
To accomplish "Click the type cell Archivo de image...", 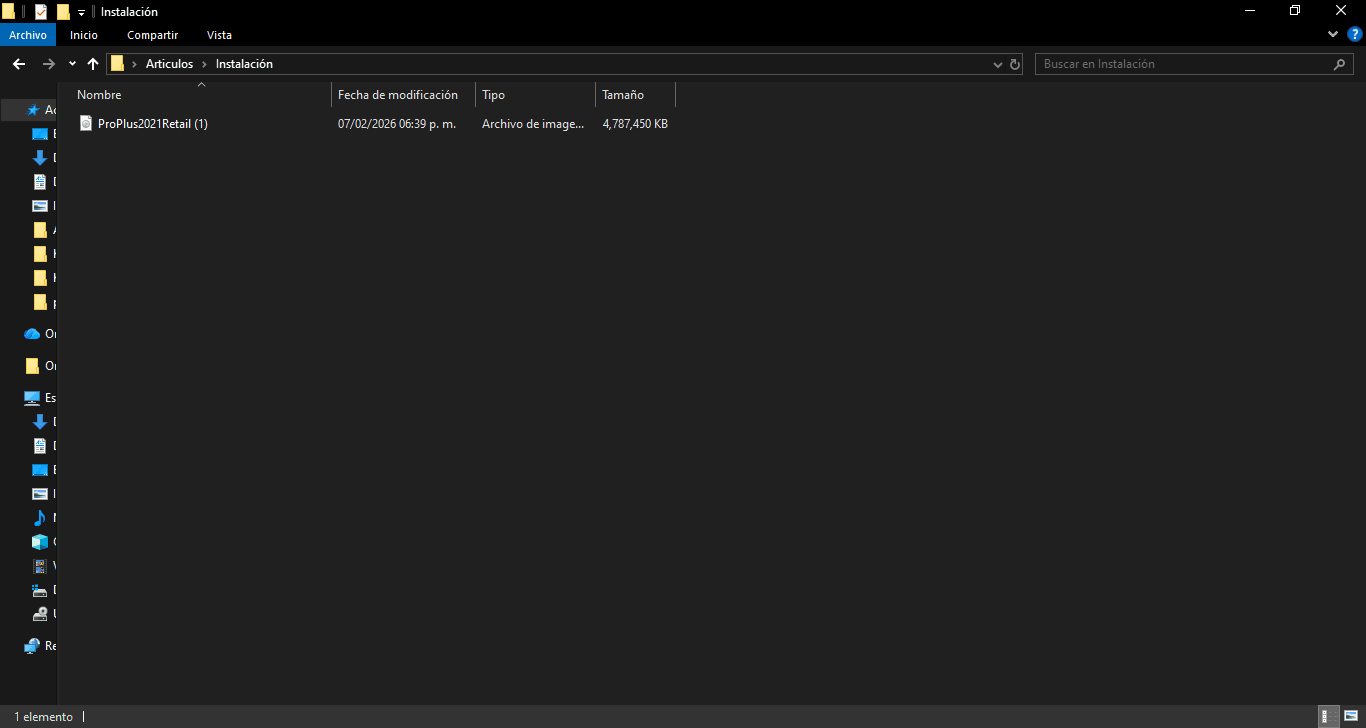I will point(533,124).
